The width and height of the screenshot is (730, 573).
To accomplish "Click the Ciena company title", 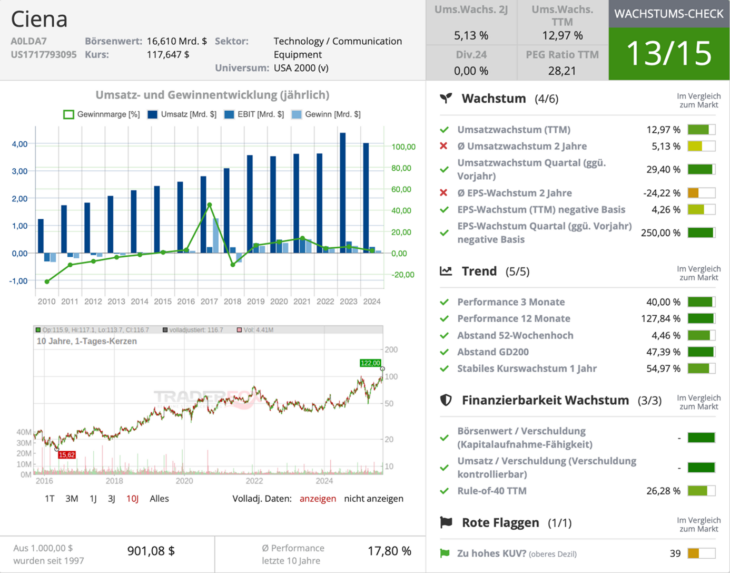I will click(x=39, y=19).
